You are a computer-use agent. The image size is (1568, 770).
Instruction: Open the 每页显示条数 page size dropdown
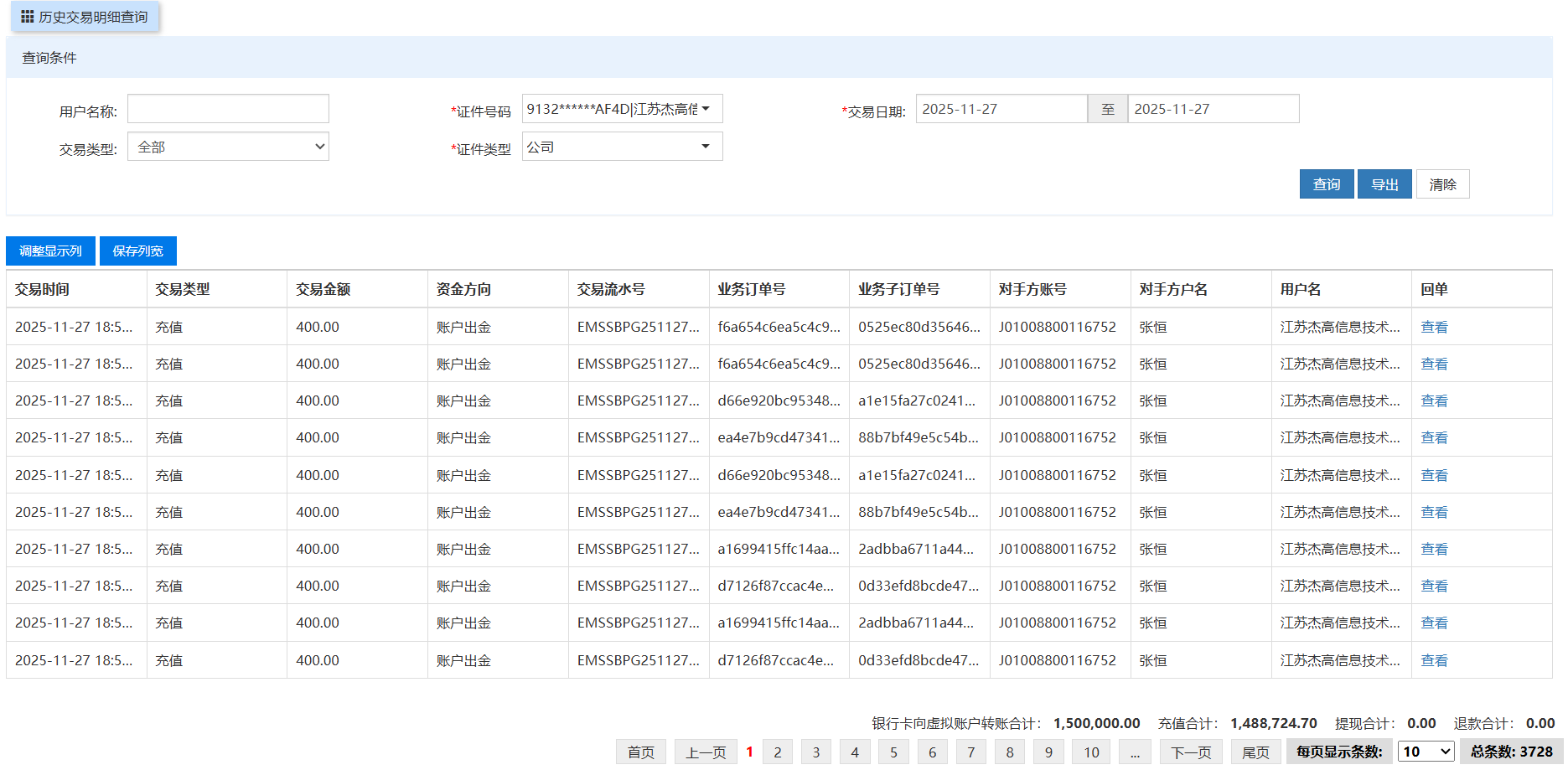coord(1426,752)
